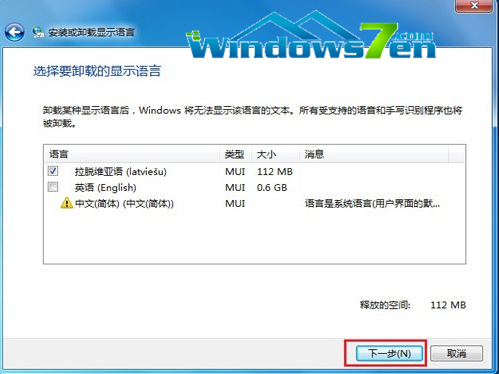The image size is (499, 374).
Task: Uncheck the 拉脱维亚语 (latviešu) checkbox
Action: pyautogui.click(x=53, y=171)
